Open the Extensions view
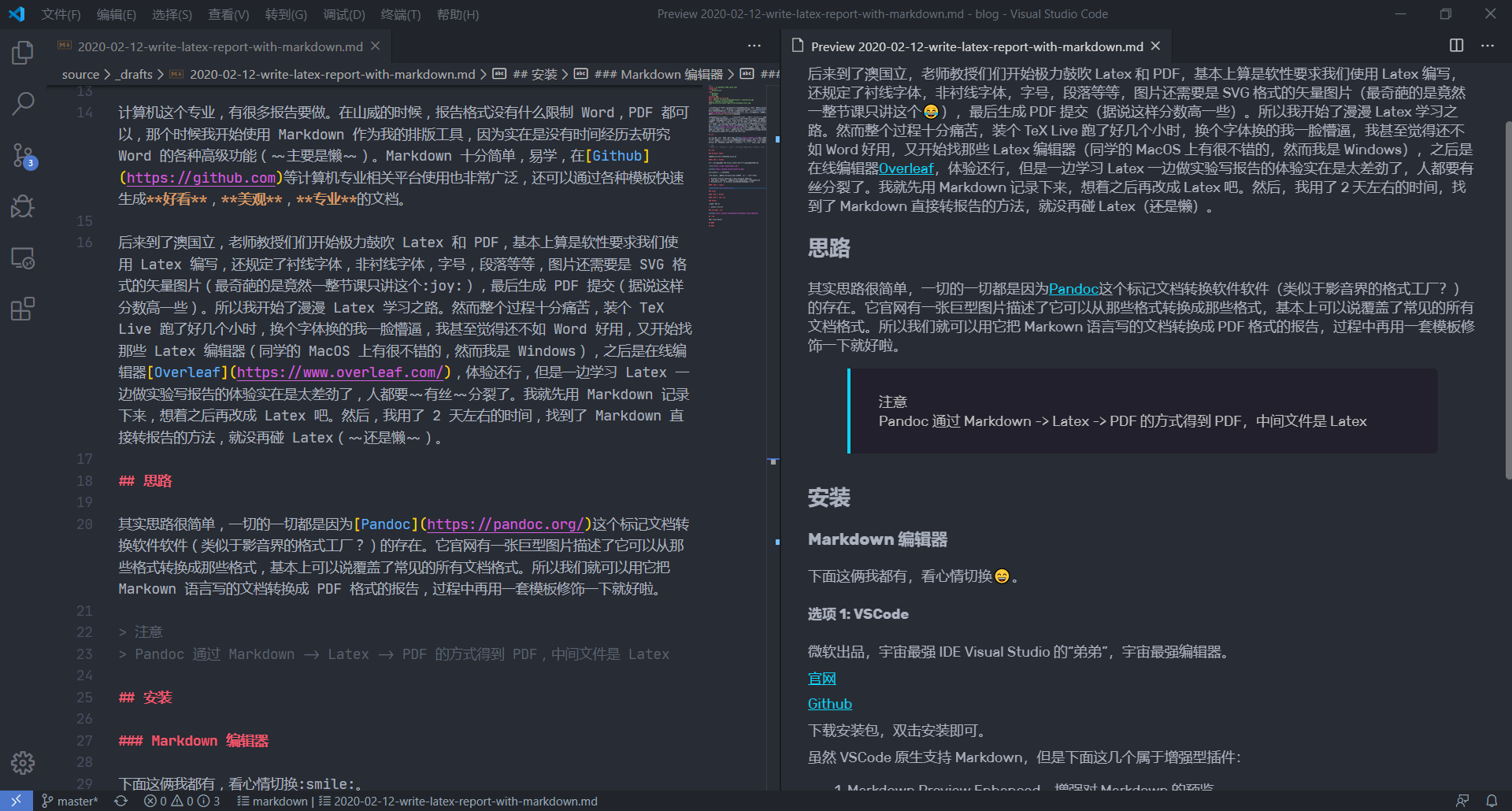This screenshot has height=811, width=1512. coord(22,309)
